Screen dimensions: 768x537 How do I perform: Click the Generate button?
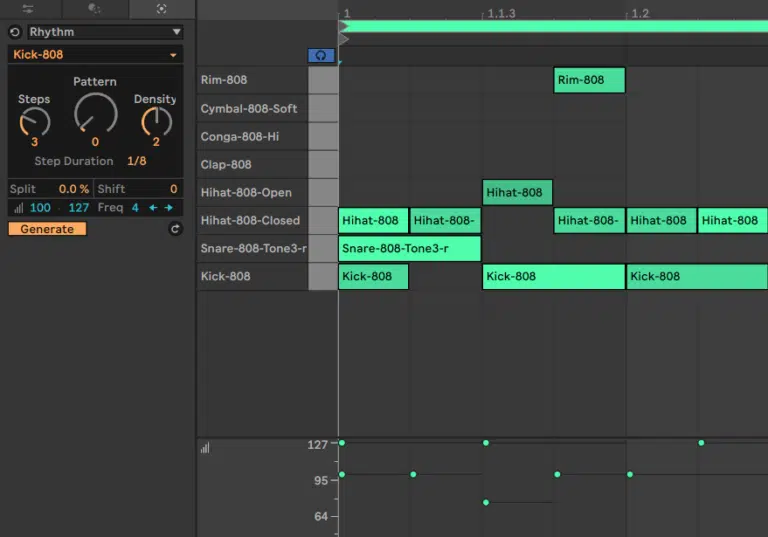pyautogui.click(x=47, y=229)
